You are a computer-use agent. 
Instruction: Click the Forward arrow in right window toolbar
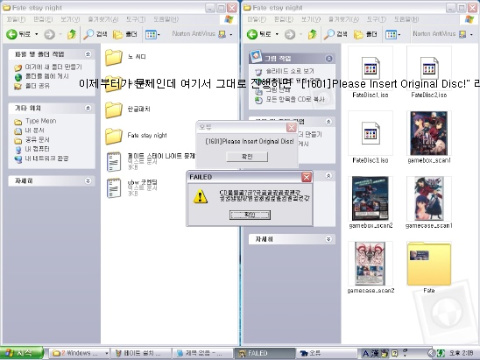[290, 34]
